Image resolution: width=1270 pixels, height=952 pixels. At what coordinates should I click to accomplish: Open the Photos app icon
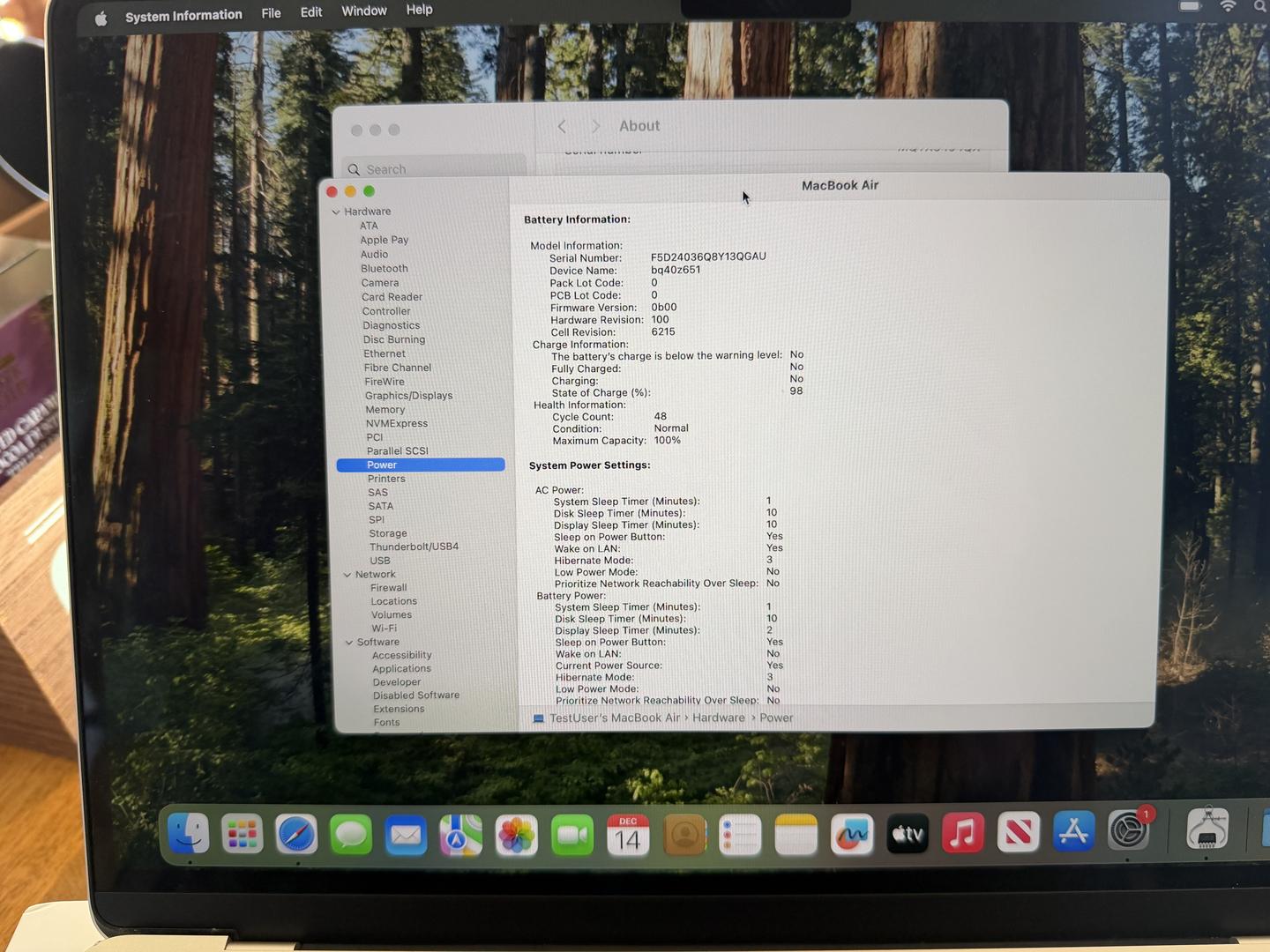point(517,835)
